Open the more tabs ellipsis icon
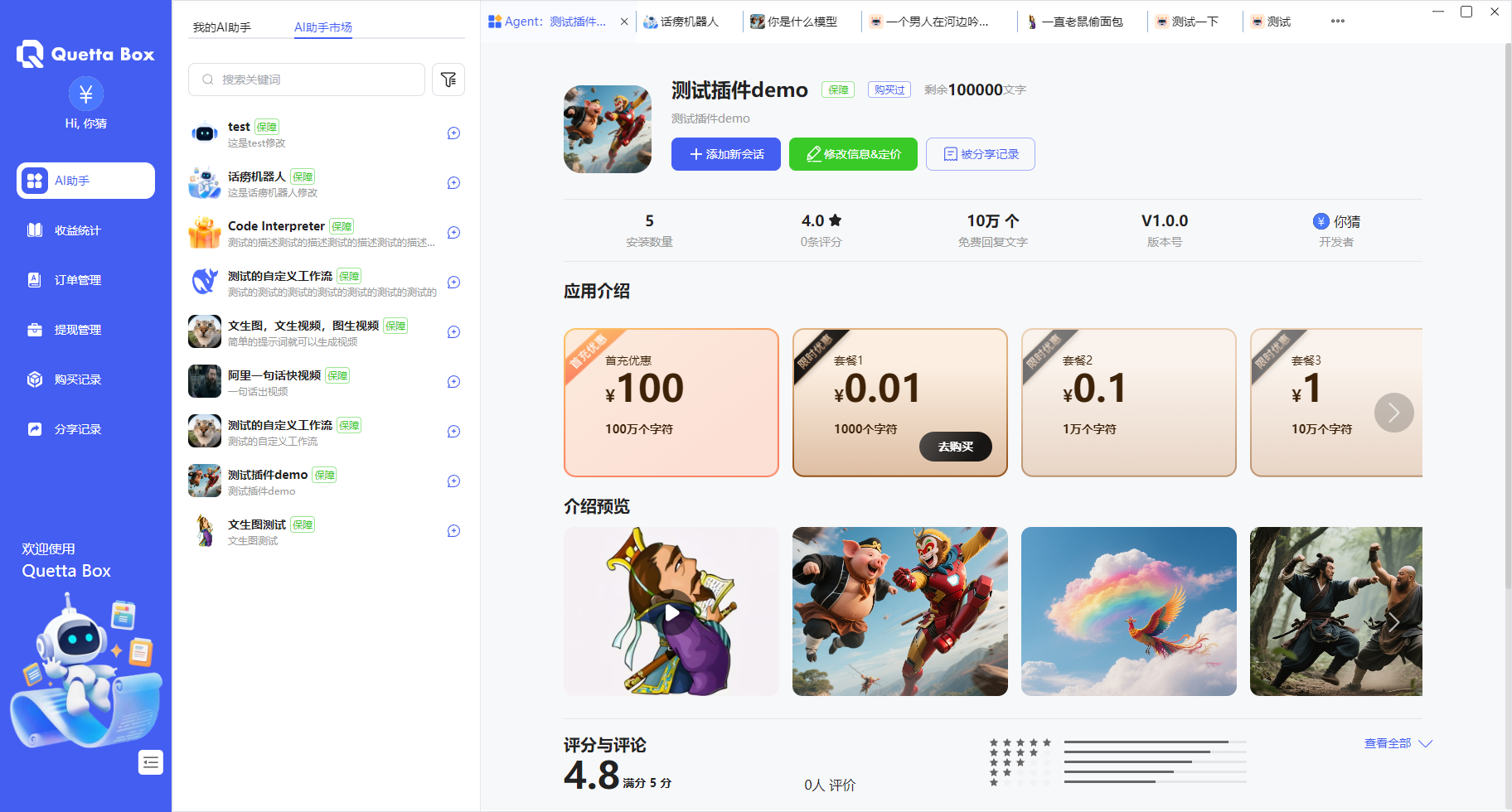 click(x=1338, y=22)
